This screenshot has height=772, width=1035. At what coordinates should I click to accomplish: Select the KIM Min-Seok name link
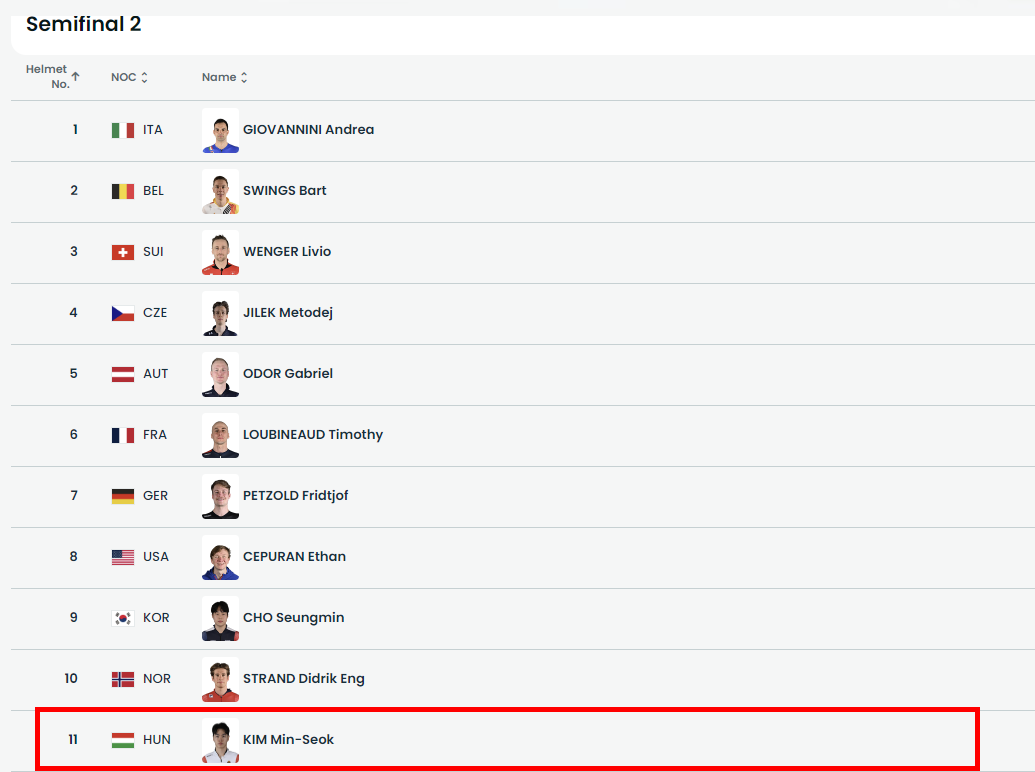pyautogui.click(x=288, y=740)
